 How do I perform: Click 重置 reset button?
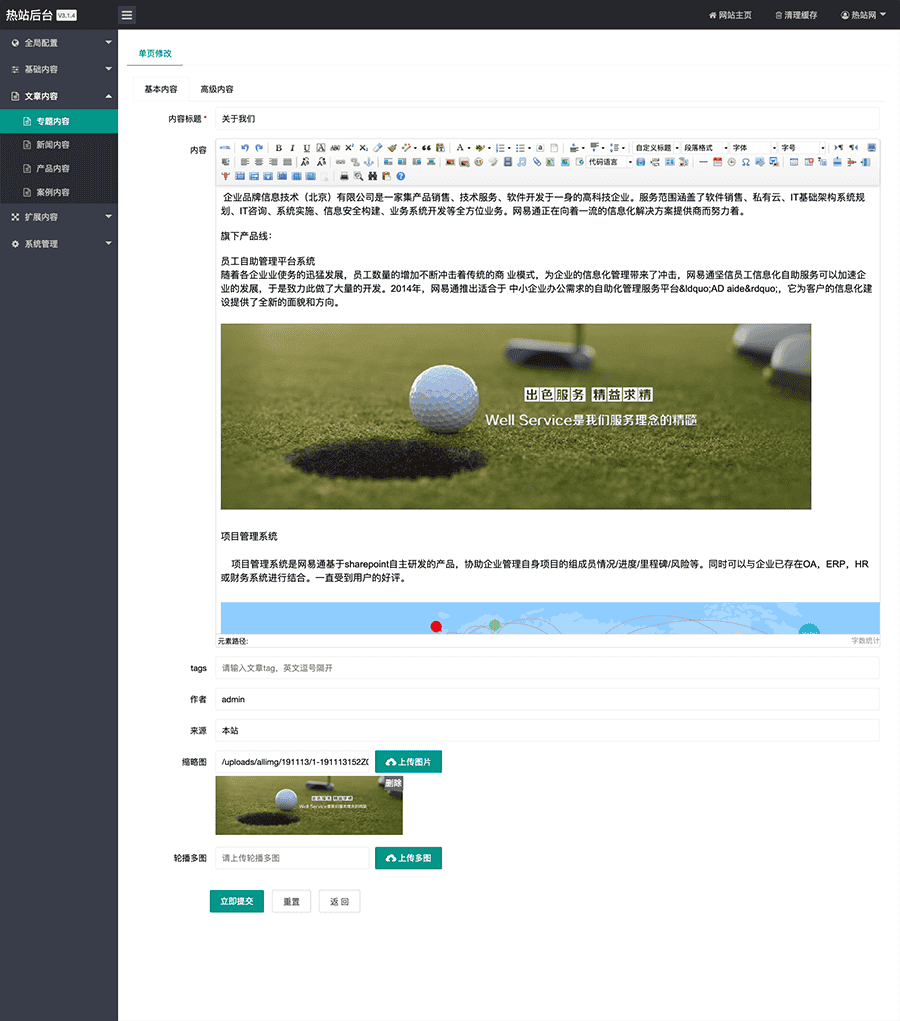point(291,901)
